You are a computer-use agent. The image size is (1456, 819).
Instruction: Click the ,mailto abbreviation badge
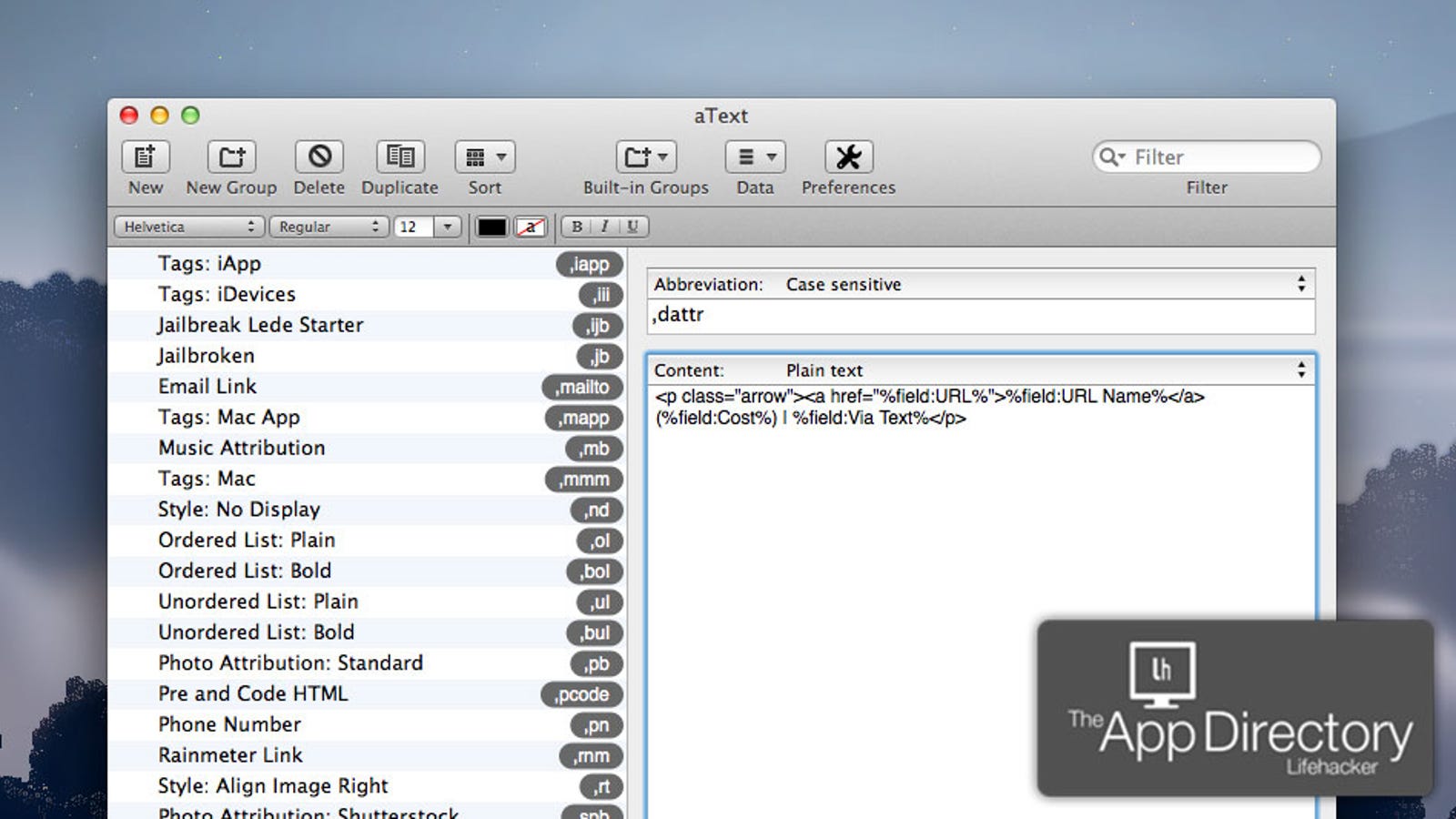582,387
